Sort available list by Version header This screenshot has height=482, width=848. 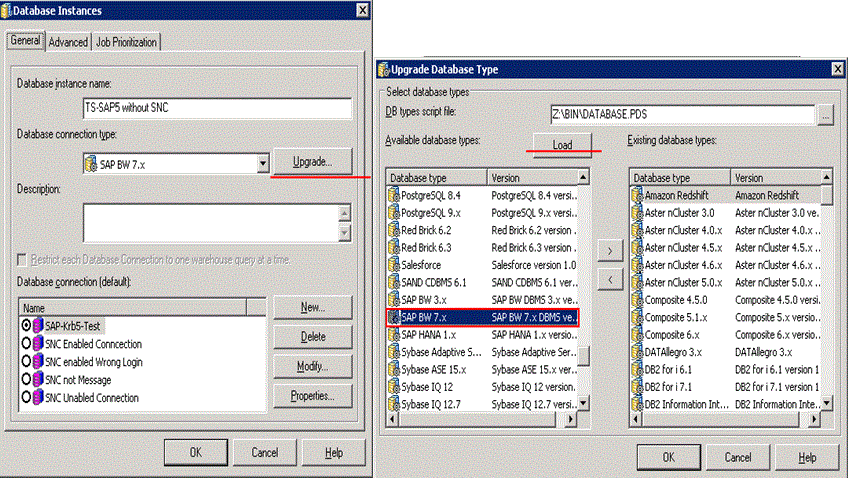point(533,177)
